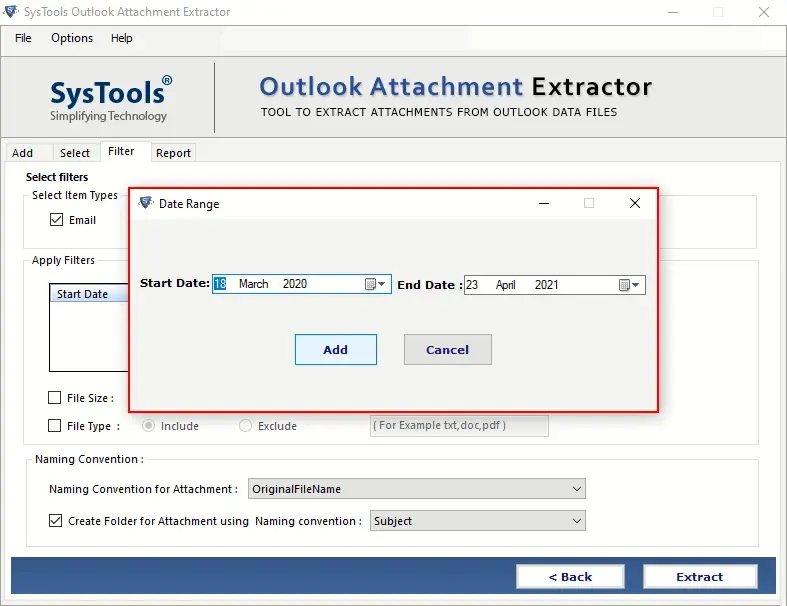
Task: Open the End Date calendar picker icon
Action: (x=628, y=285)
